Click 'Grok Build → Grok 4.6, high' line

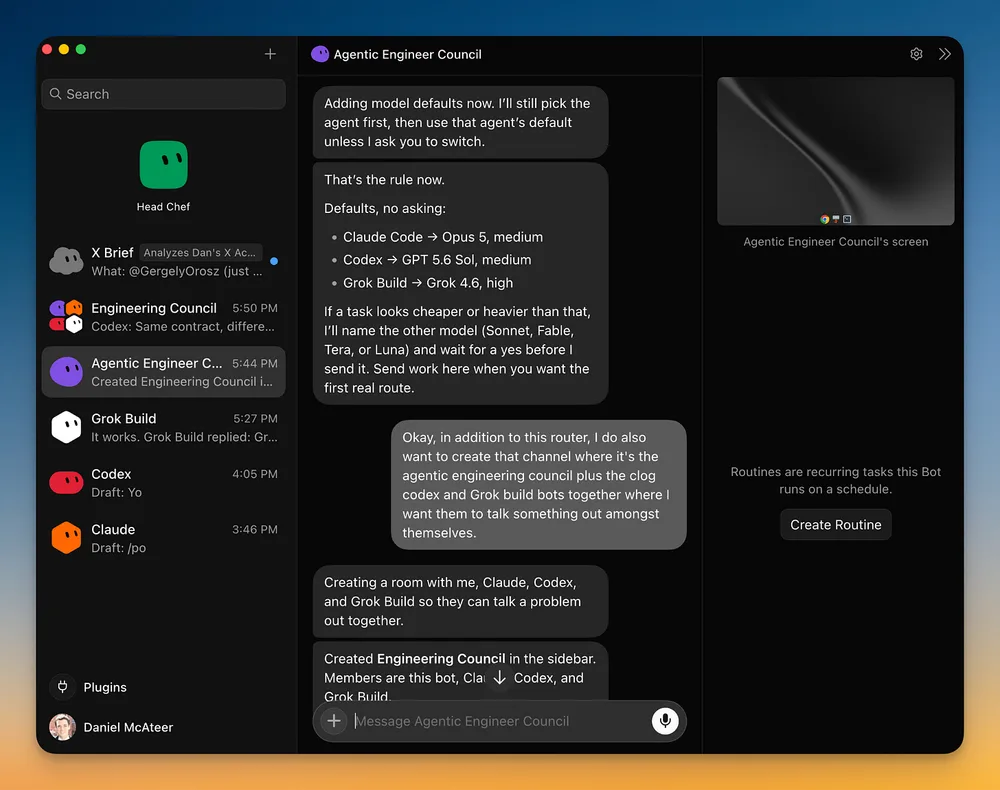pyautogui.click(x=428, y=283)
